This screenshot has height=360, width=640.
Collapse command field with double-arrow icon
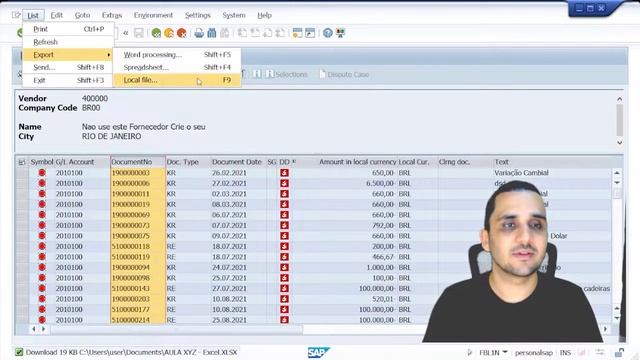[x=126, y=33]
